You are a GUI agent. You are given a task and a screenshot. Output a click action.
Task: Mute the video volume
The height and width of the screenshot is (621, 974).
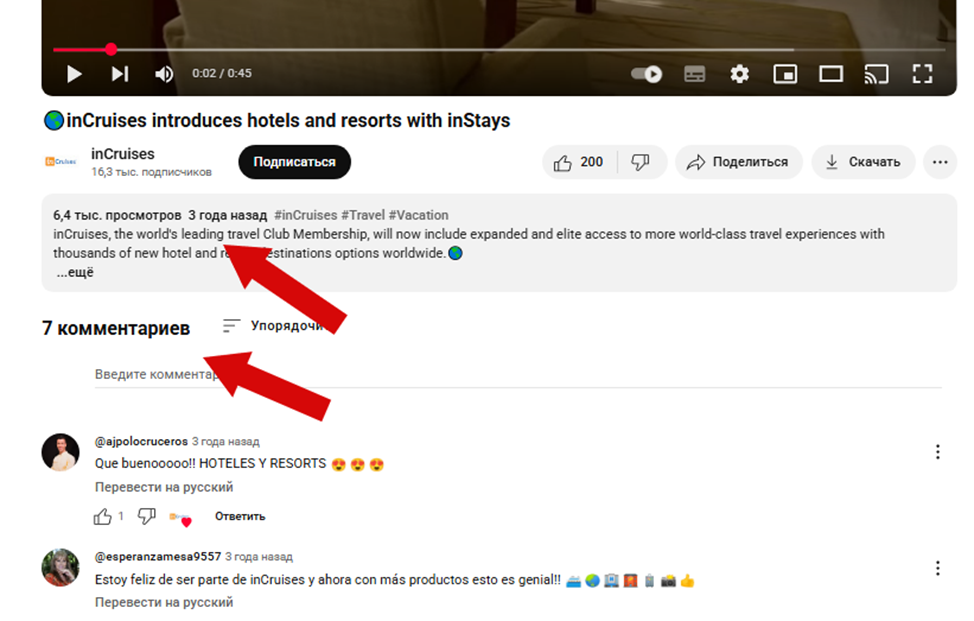[164, 74]
